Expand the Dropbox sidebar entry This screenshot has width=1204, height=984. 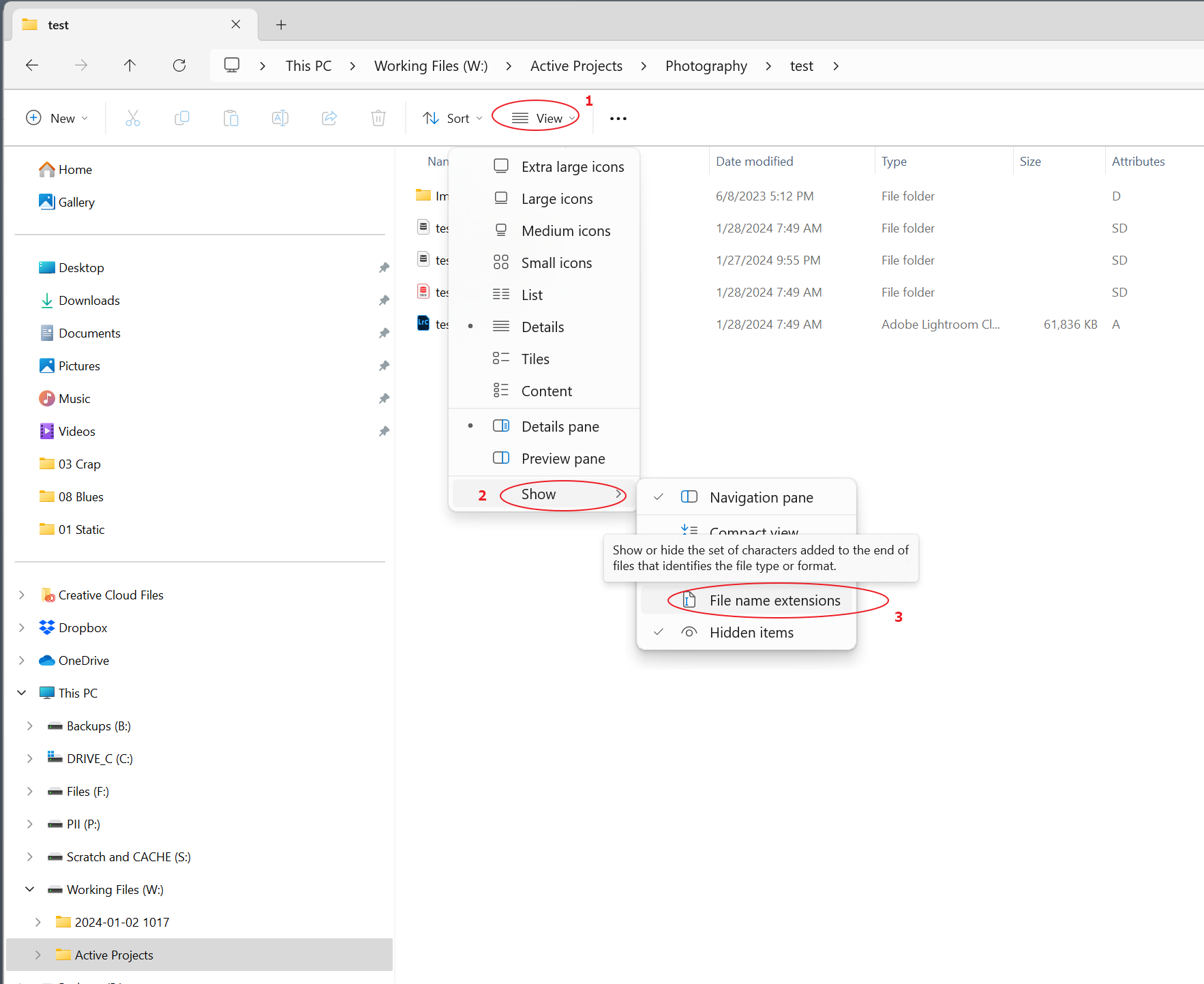21,627
